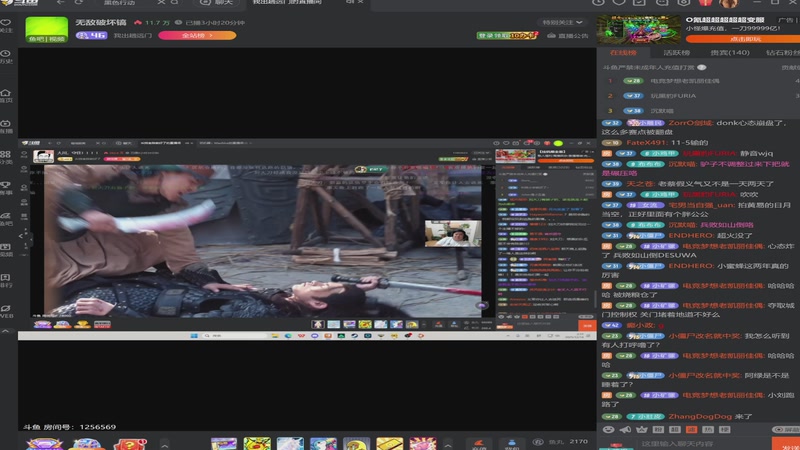Image resolution: width=800 pixels, height=450 pixels.
Task: Click the crown icon above chat input
Action: [641, 430]
